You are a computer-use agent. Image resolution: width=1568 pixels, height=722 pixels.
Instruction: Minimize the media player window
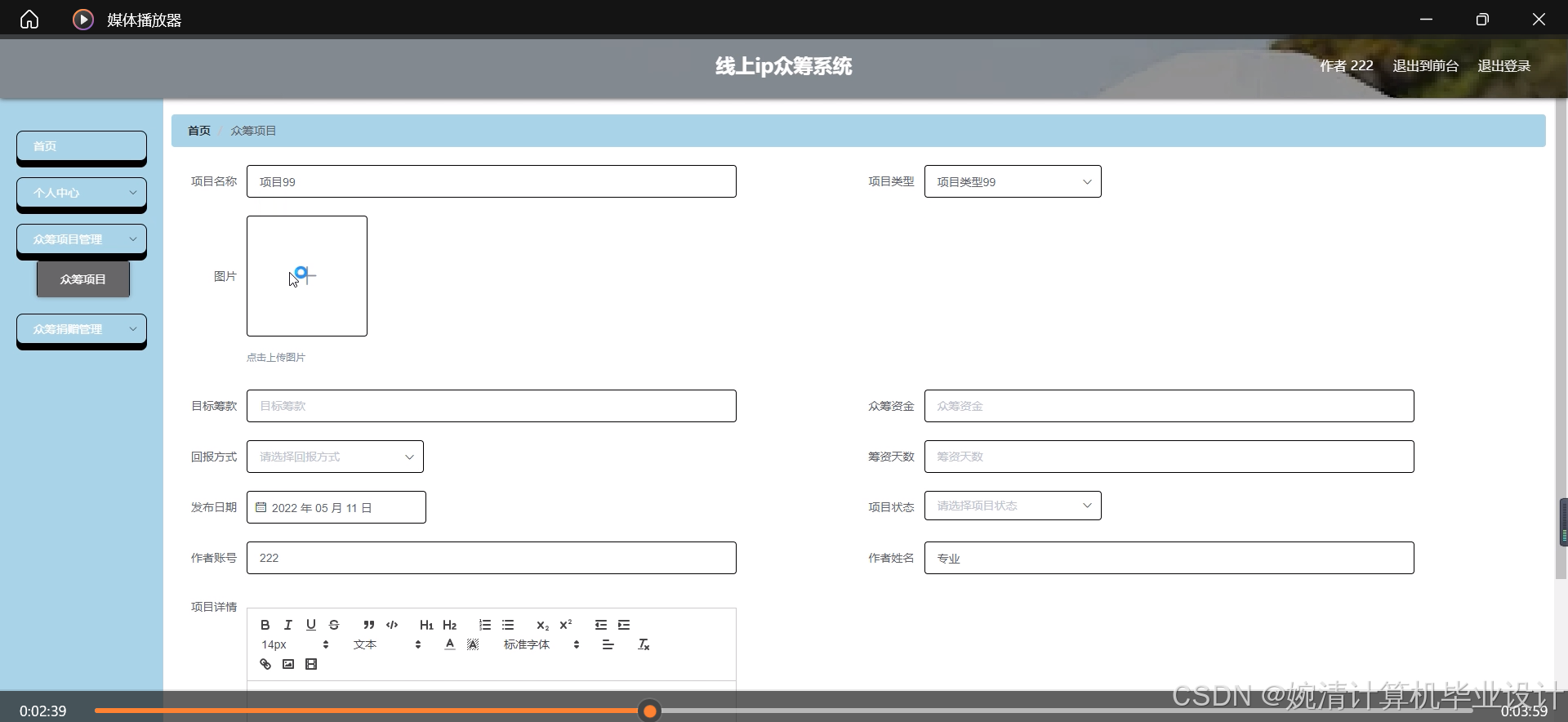click(1426, 19)
